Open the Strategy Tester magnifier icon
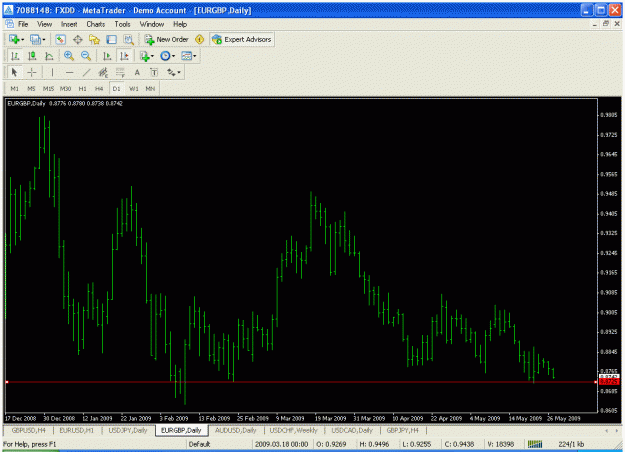Screen dimensions: 625x452 point(128,39)
